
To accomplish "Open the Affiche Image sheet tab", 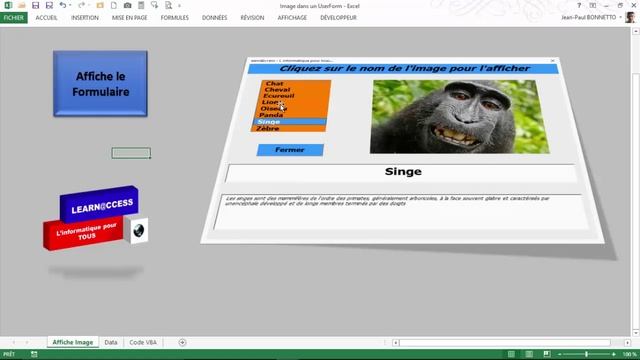I will click(73, 342).
